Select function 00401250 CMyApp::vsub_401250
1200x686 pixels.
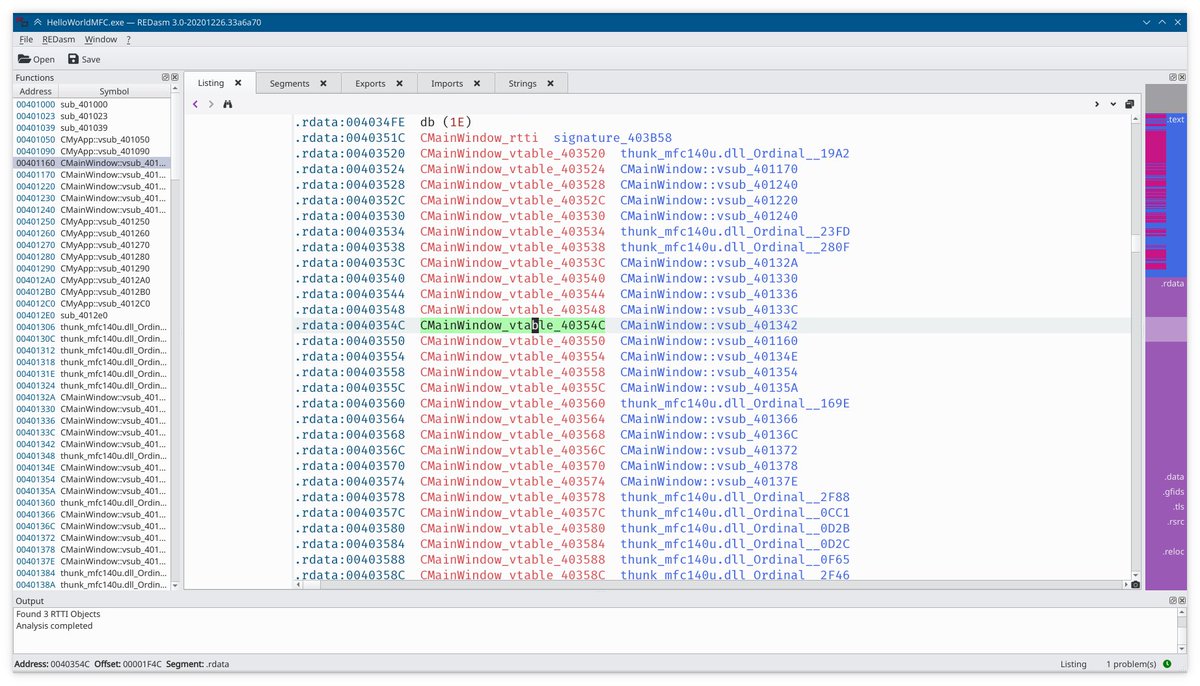click(92, 221)
